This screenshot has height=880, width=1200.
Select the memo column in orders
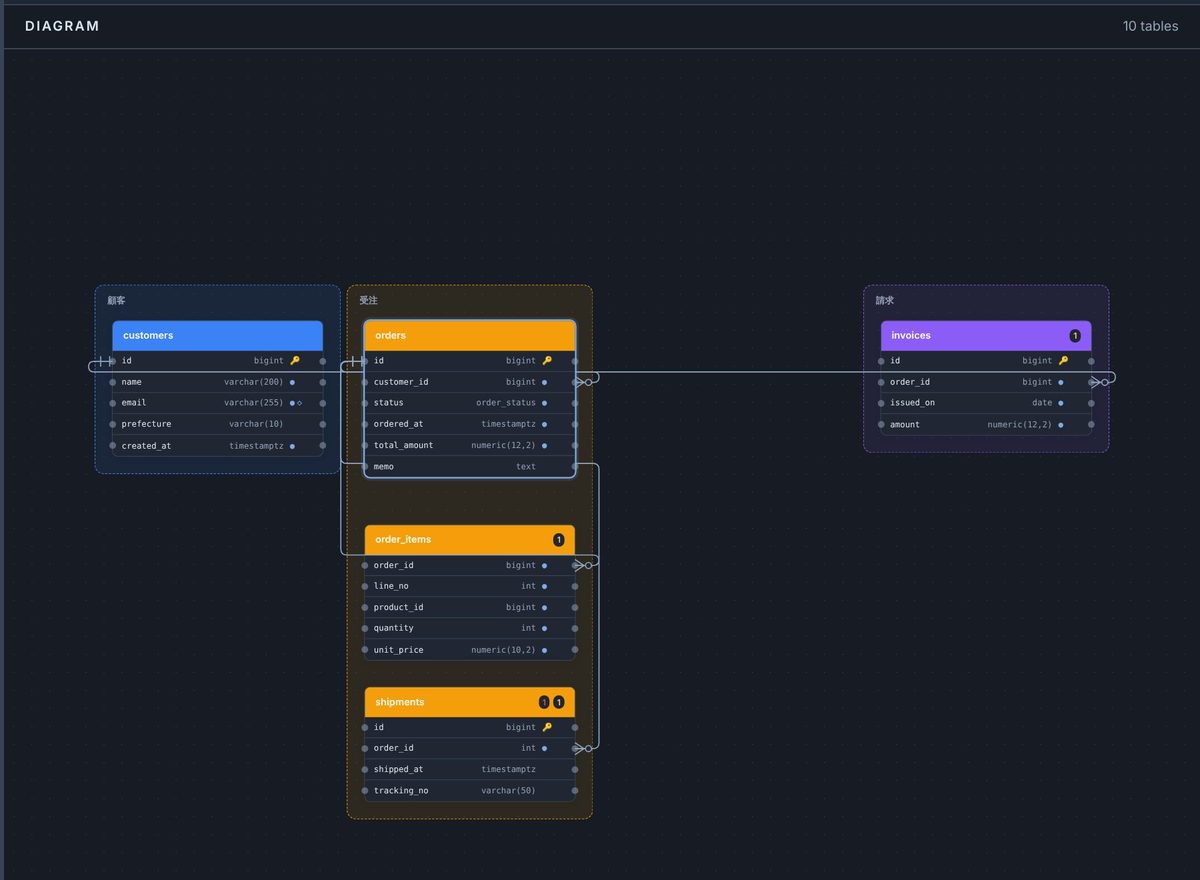(470, 467)
